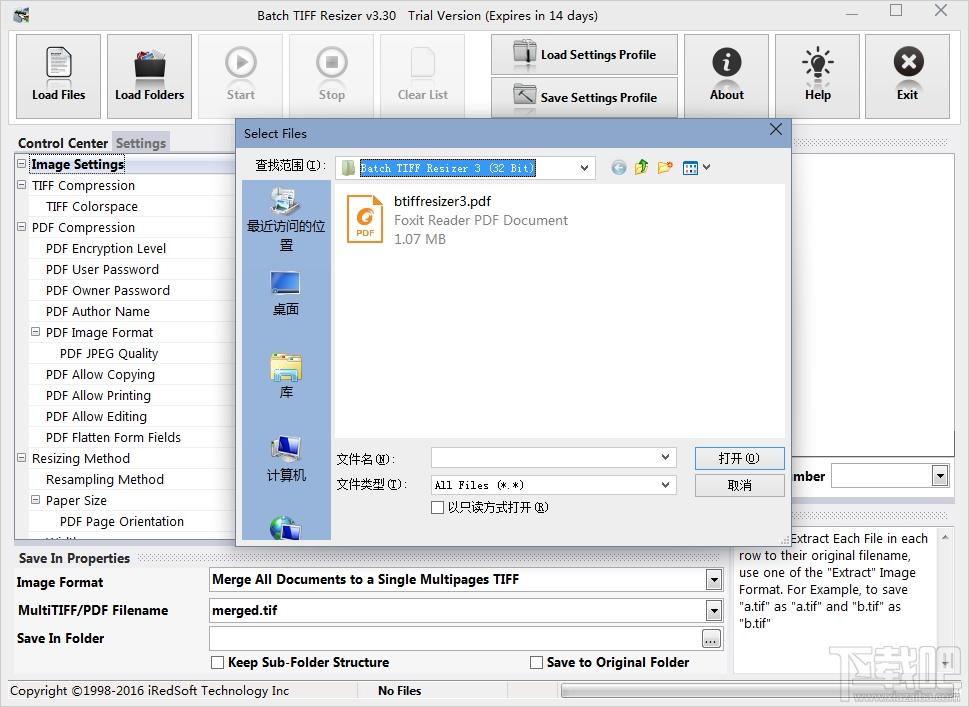Create new folder in Select Files dialog
969x707 pixels.
(665, 167)
